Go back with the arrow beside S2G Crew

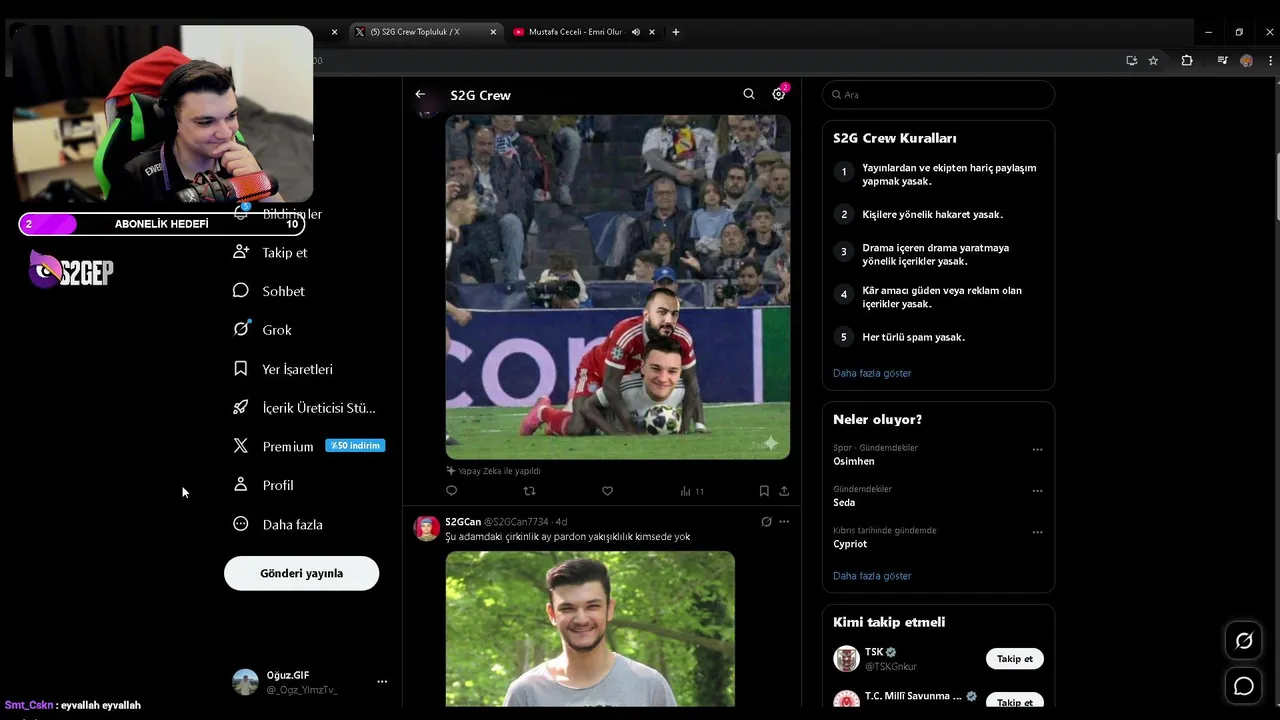[420, 94]
